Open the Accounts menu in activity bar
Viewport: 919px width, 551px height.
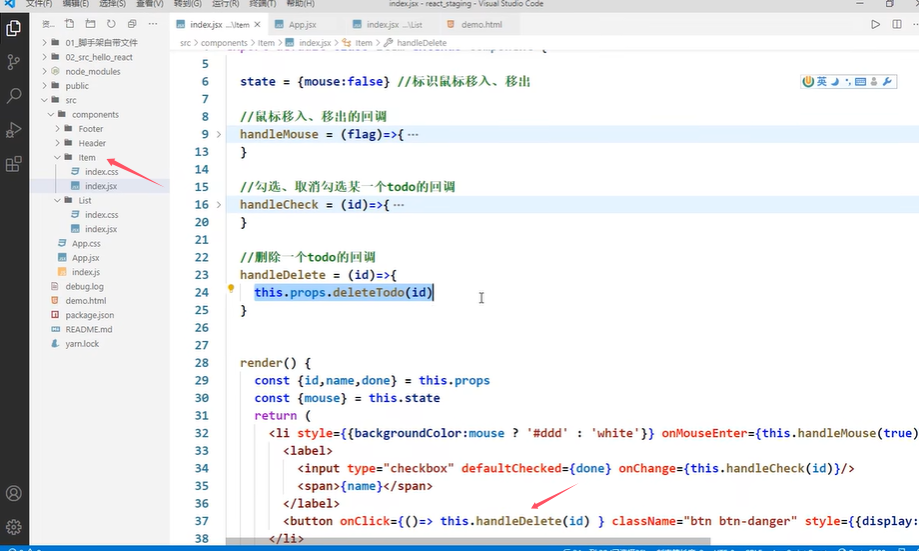click(x=13, y=494)
